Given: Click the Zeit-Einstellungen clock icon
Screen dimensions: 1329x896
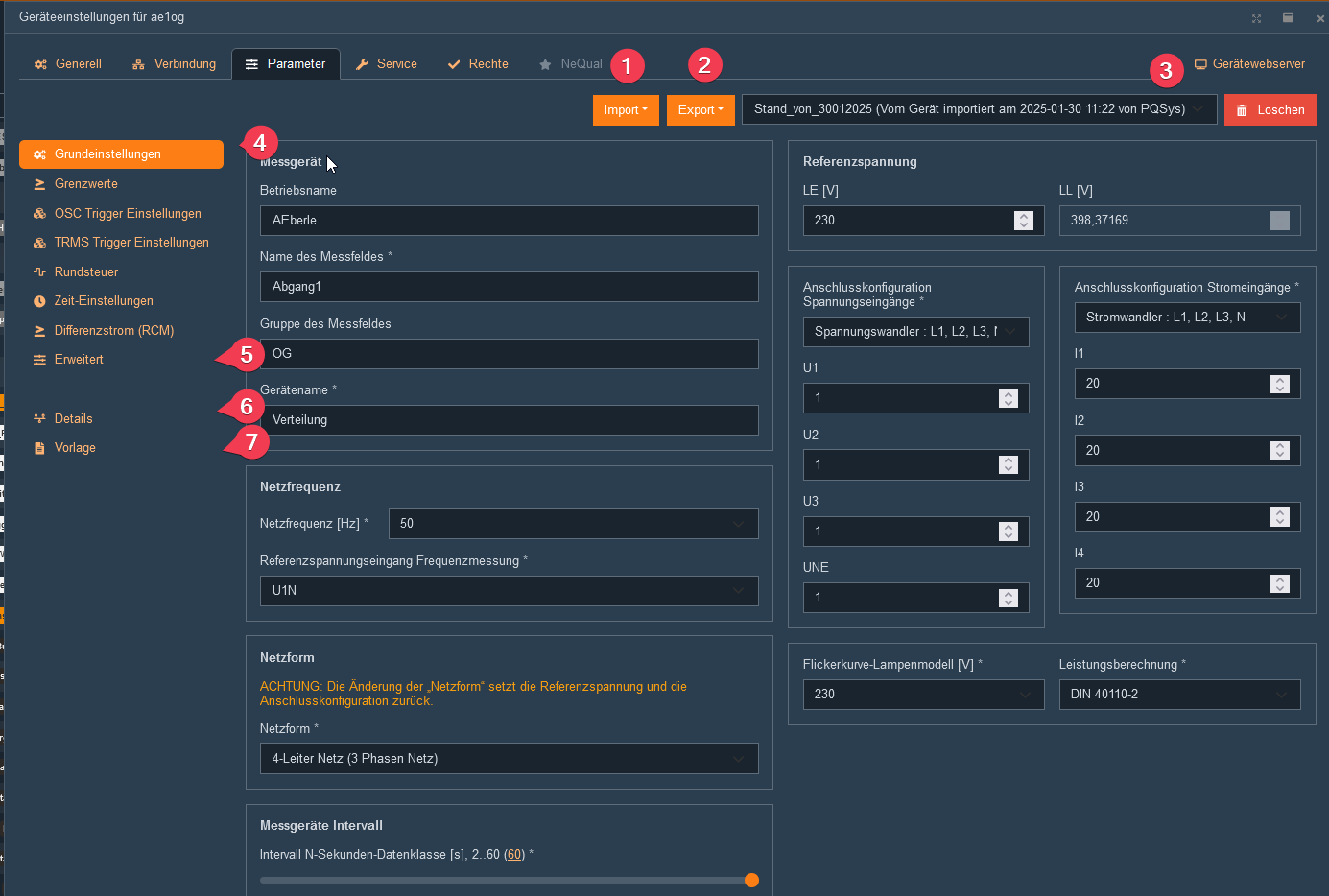Looking at the screenshot, I should (x=39, y=301).
